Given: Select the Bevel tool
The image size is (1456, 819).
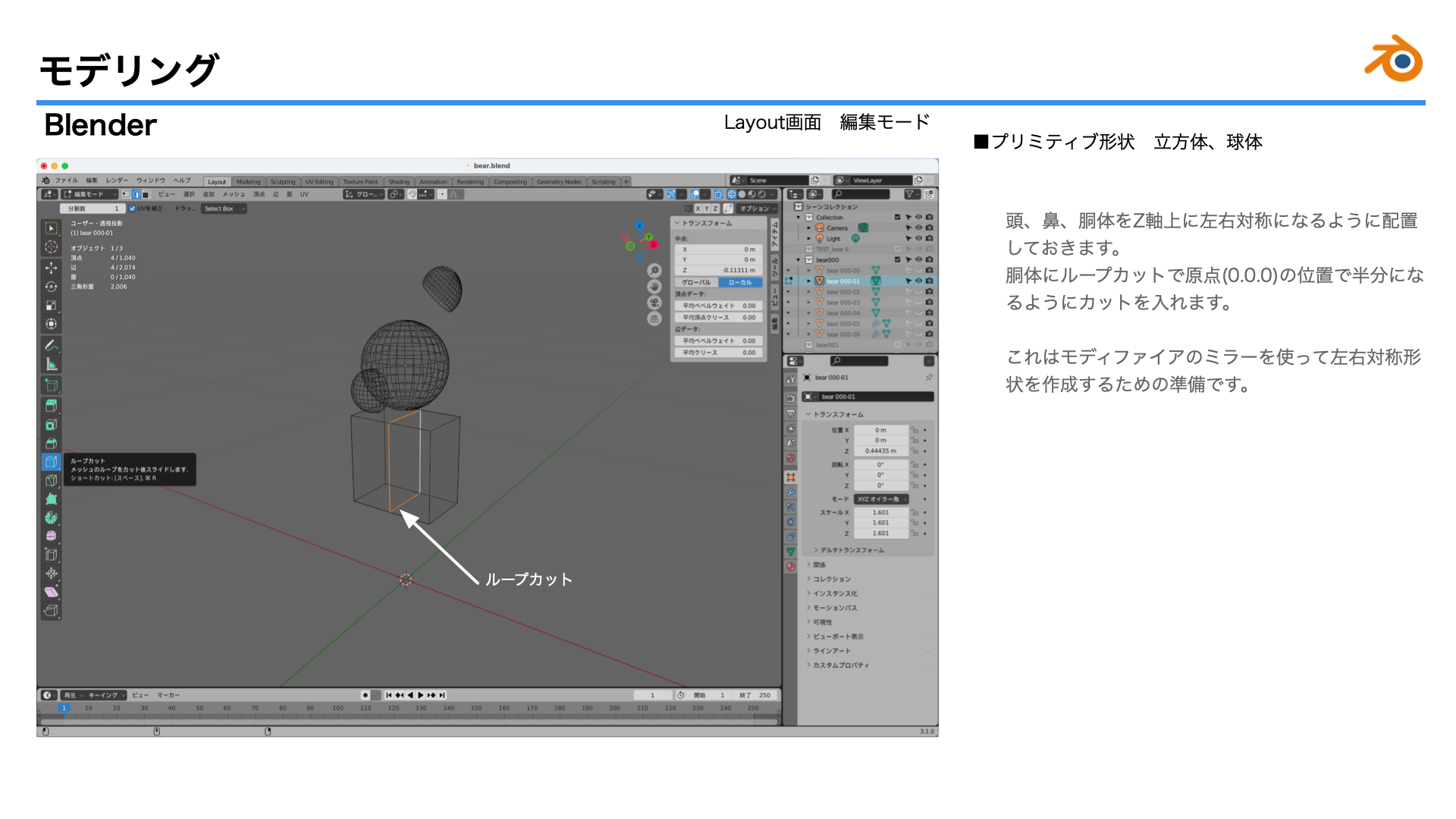Looking at the screenshot, I should (x=51, y=444).
